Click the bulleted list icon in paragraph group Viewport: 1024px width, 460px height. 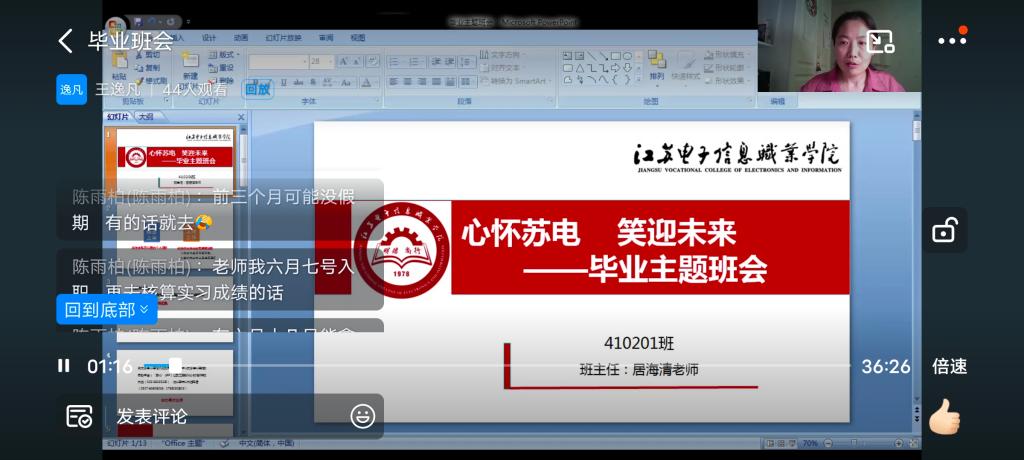tap(394, 62)
